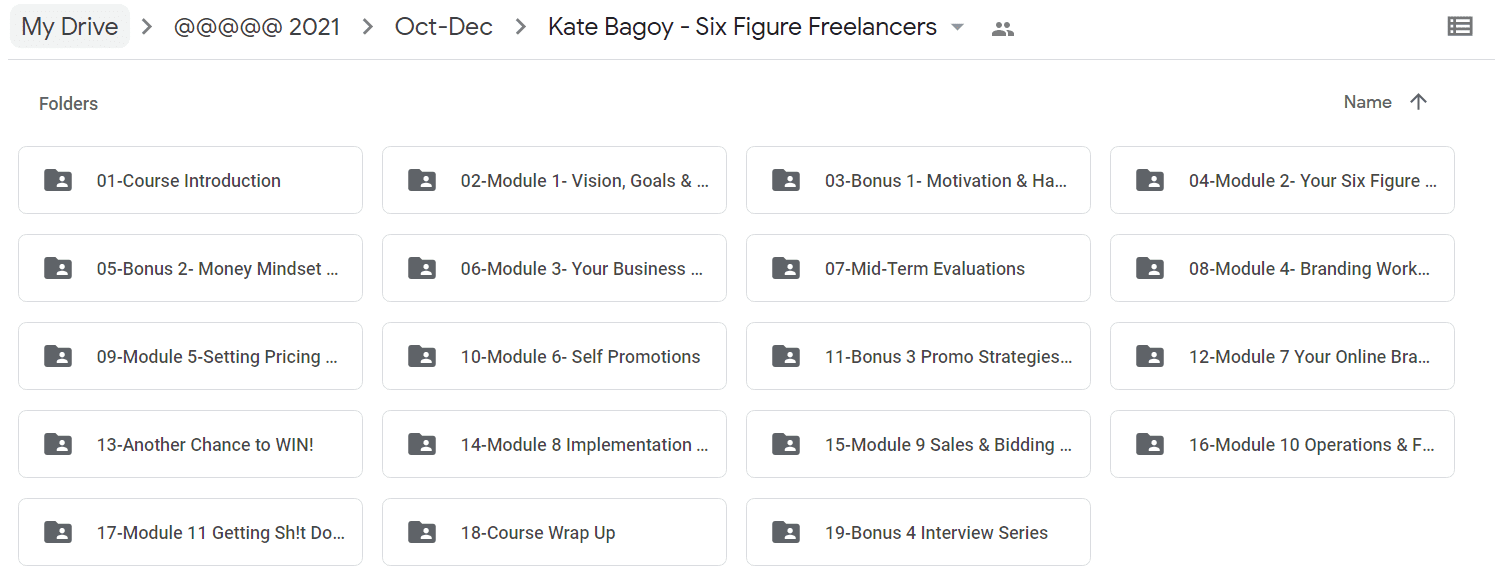The width and height of the screenshot is (1495, 584).
Task: Click folder icon of 07-Mid-Term Evaluations
Action: [786, 269]
